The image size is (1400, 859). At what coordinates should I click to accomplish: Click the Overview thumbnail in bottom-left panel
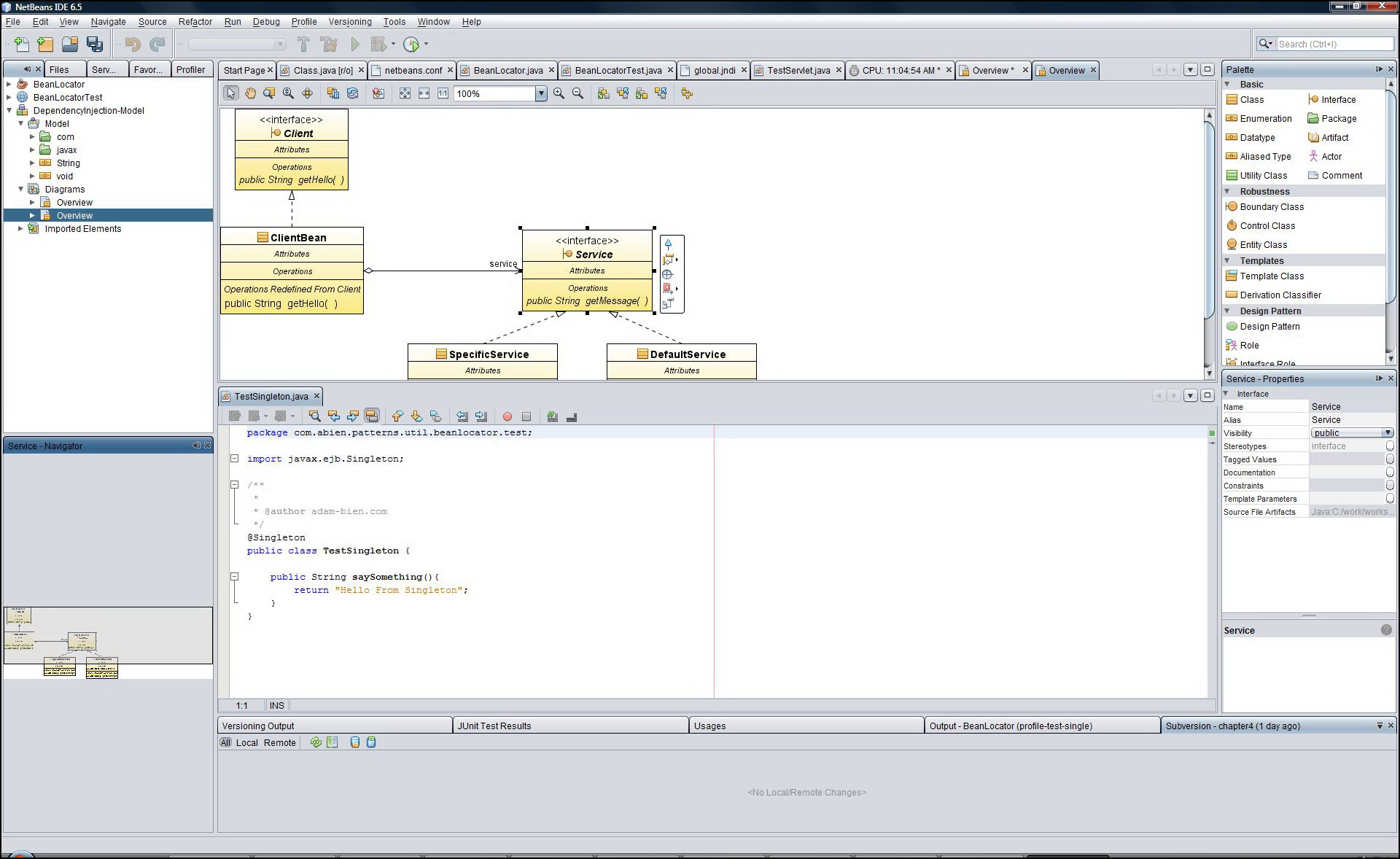[x=106, y=644]
